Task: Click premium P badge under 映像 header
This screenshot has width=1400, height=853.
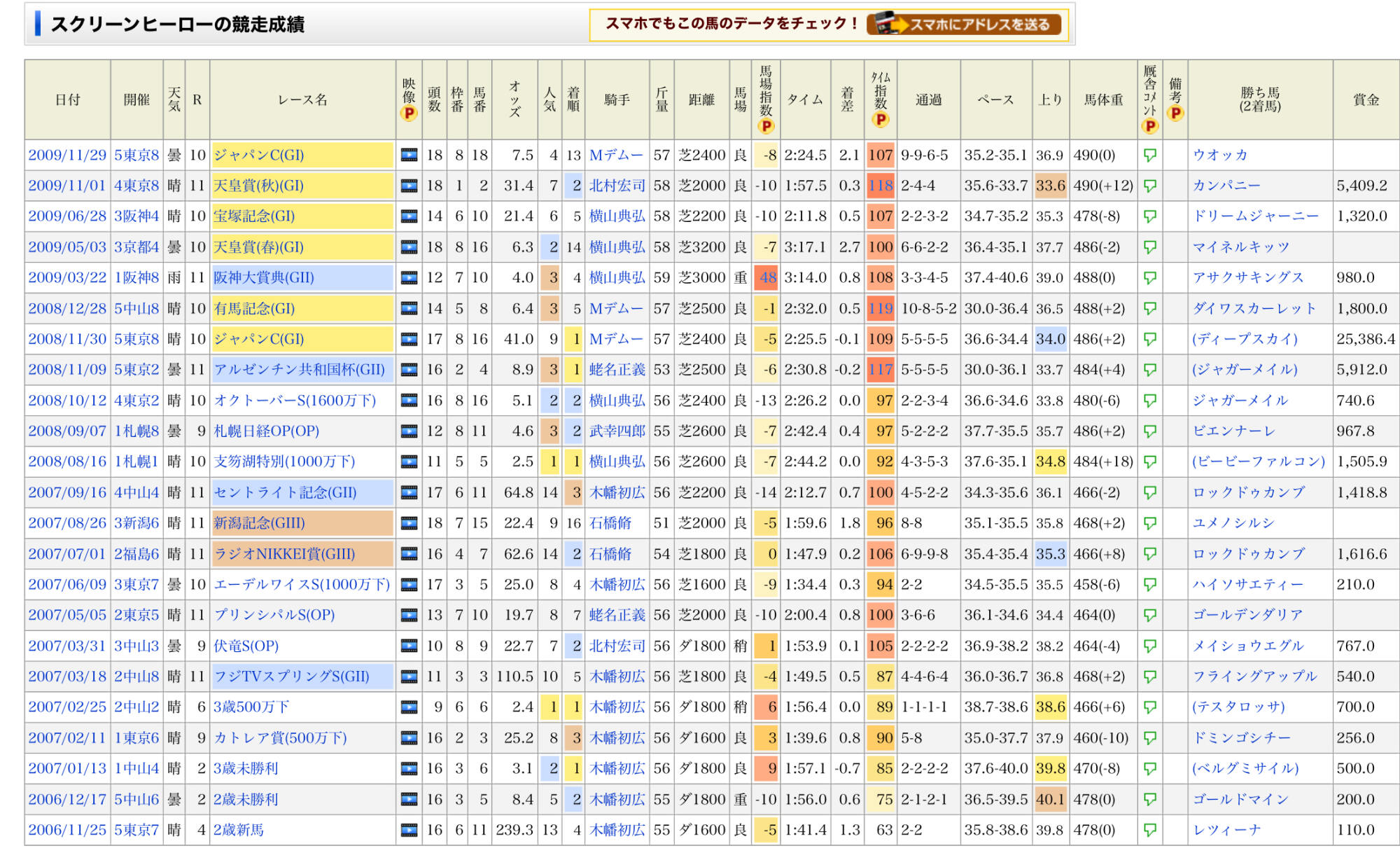Action: tap(409, 113)
